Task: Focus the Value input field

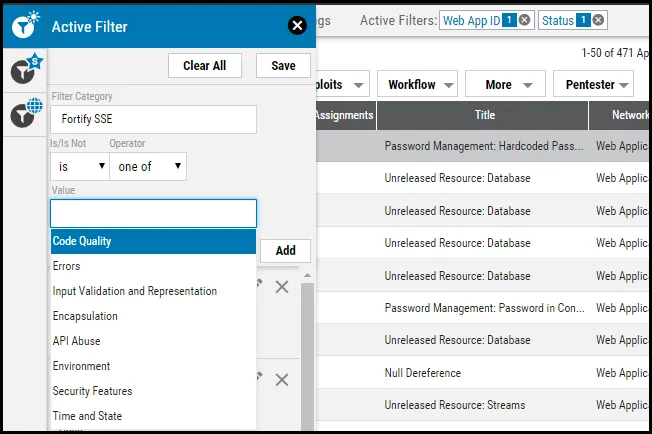Action: coord(153,213)
